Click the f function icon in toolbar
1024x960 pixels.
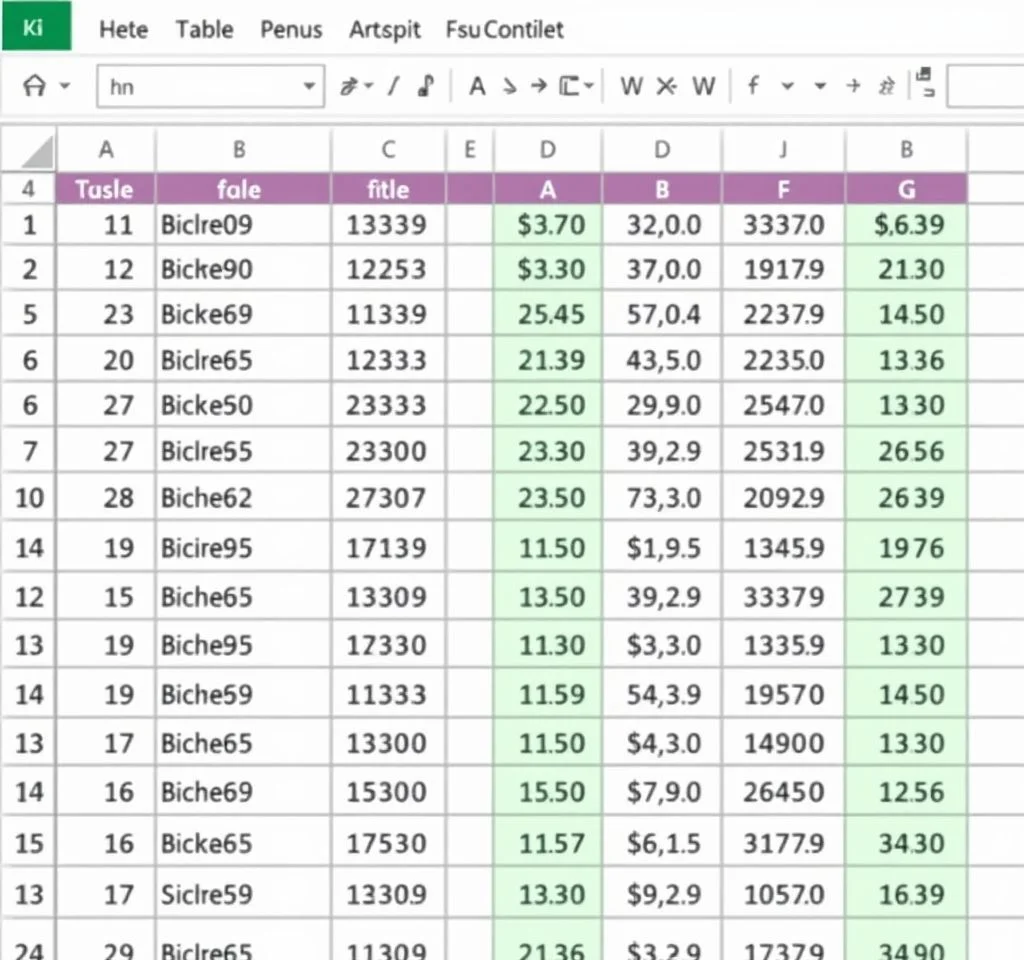point(753,87)
